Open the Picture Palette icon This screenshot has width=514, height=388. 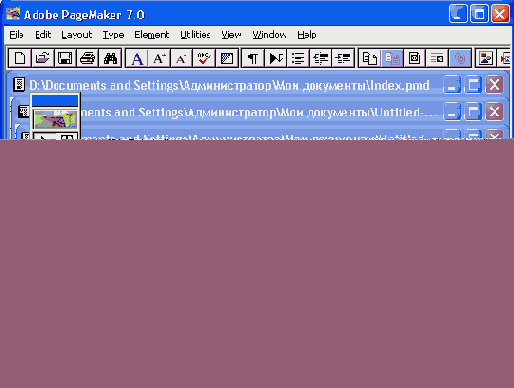[486, 58]
